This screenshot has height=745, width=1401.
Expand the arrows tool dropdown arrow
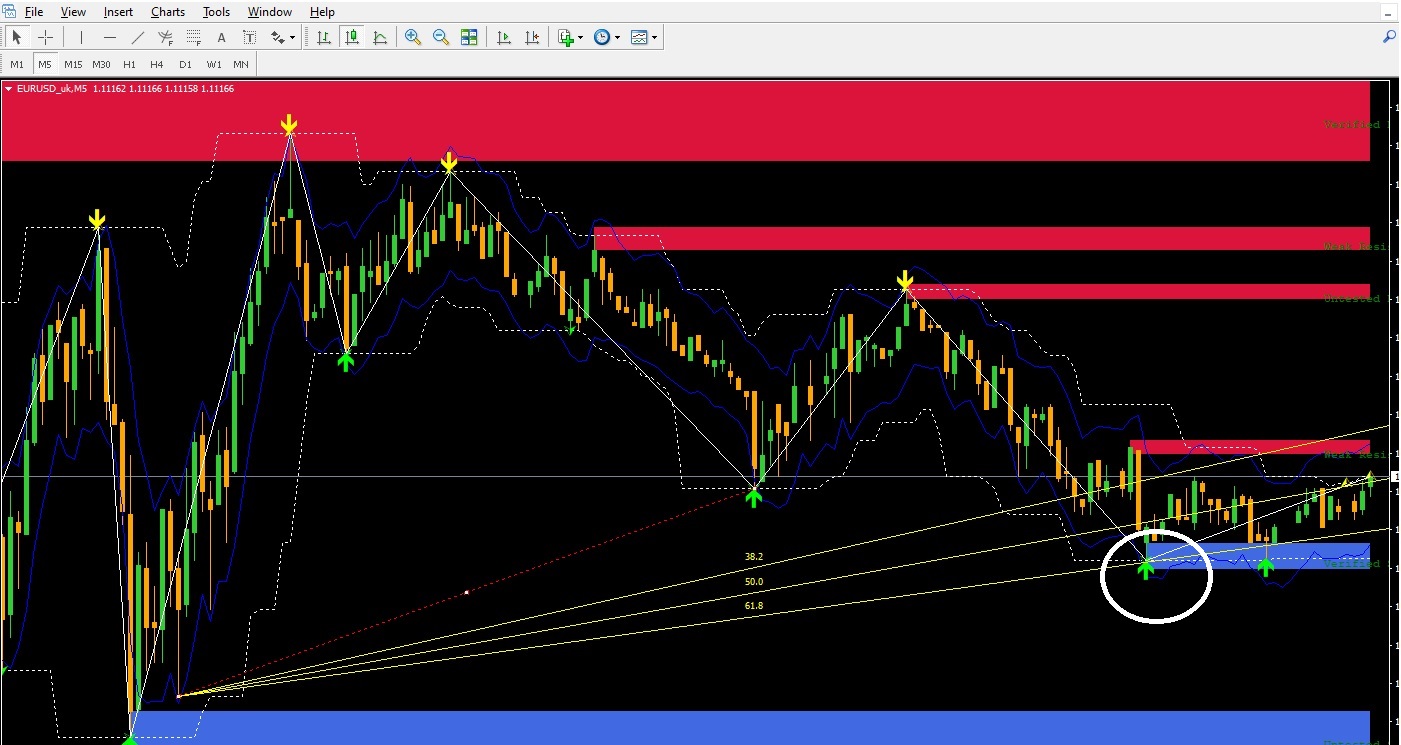[x=292, y=38]
